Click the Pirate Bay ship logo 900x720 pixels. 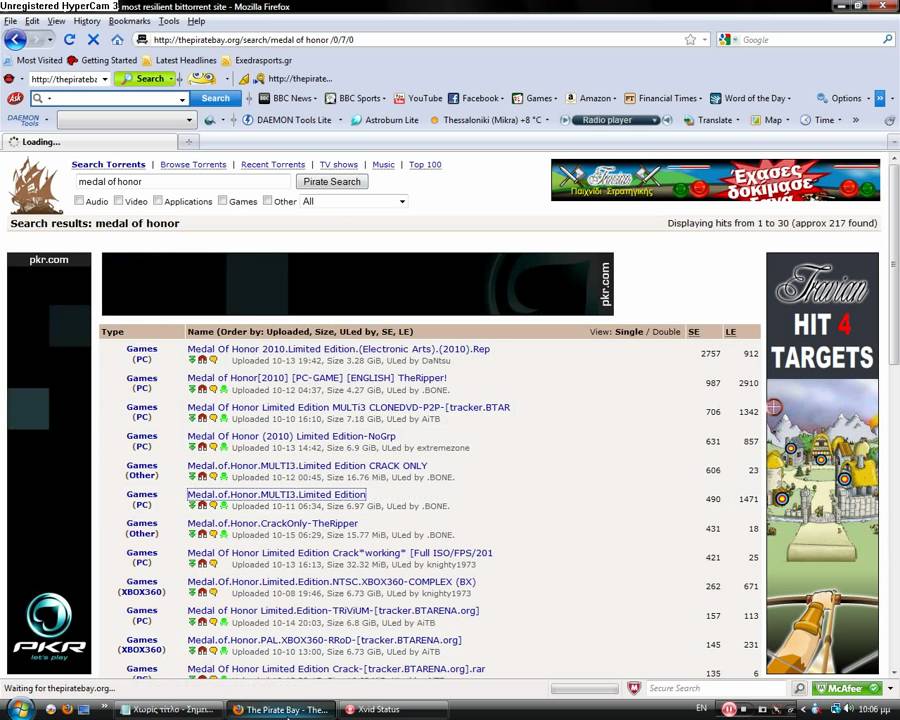tap(37, 186)
